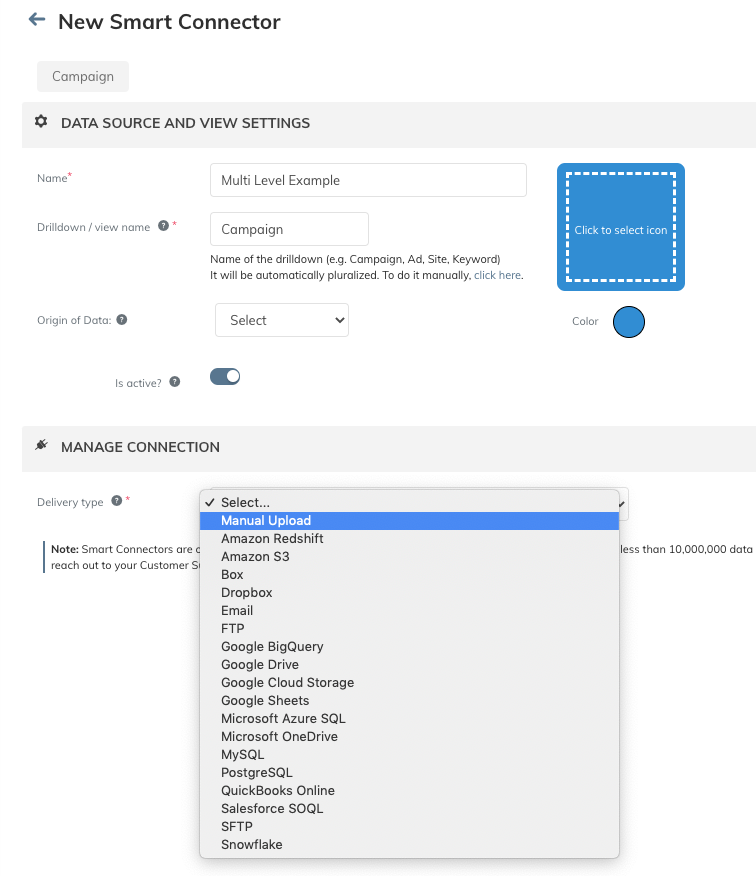Click help icon next to Origin of Data
756x876 pixels.
tap(122, 320)
